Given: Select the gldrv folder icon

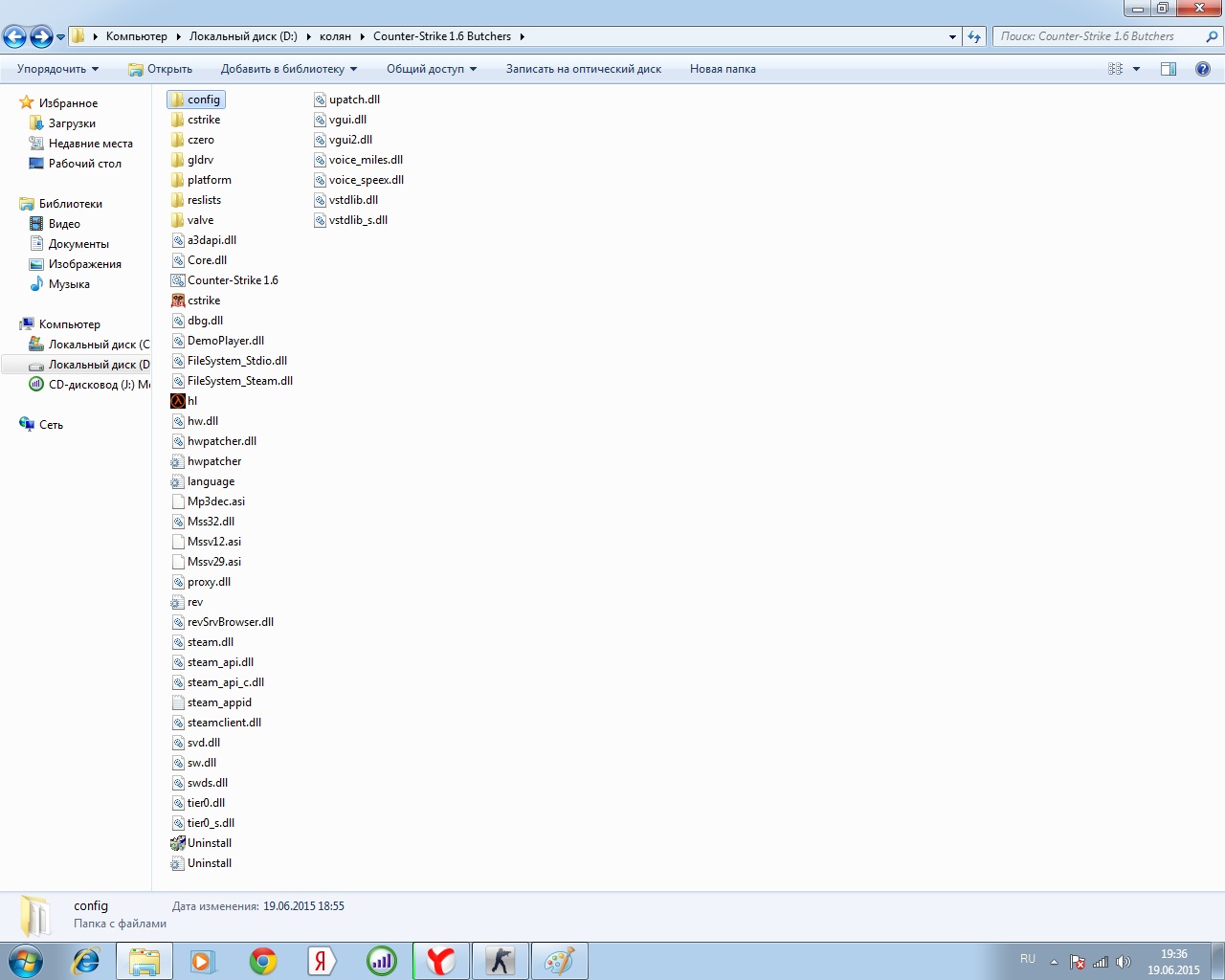Looking at the screenshot, I should click(x=177, y=160).
